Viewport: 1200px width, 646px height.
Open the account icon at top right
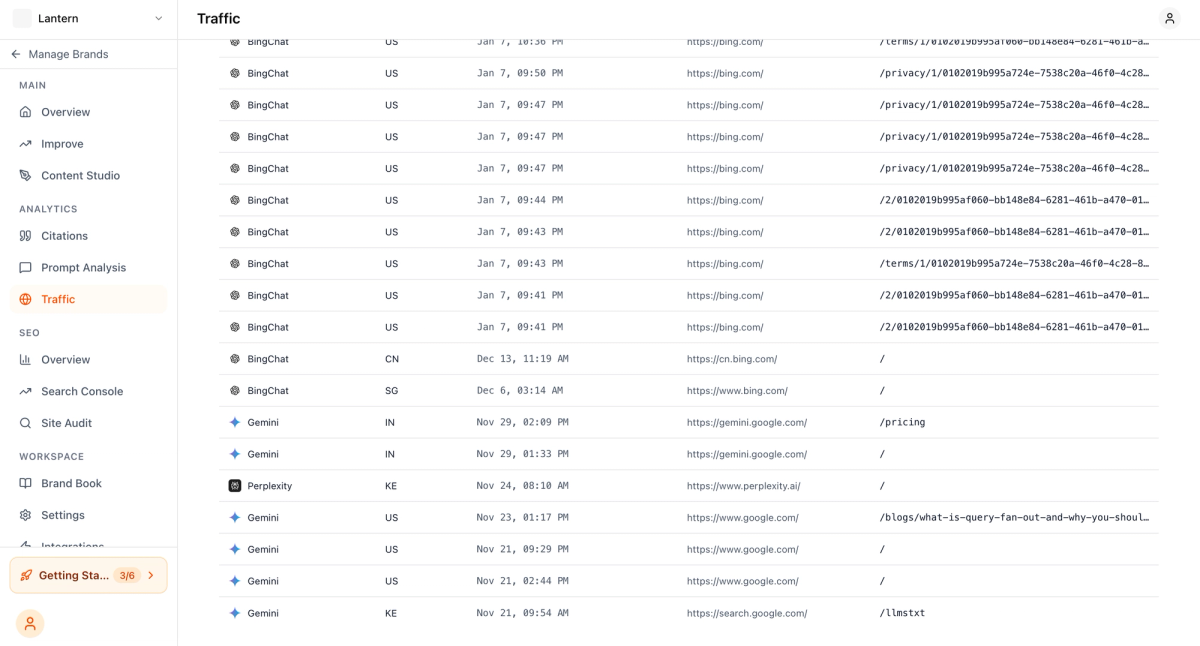coord(1169,18)
